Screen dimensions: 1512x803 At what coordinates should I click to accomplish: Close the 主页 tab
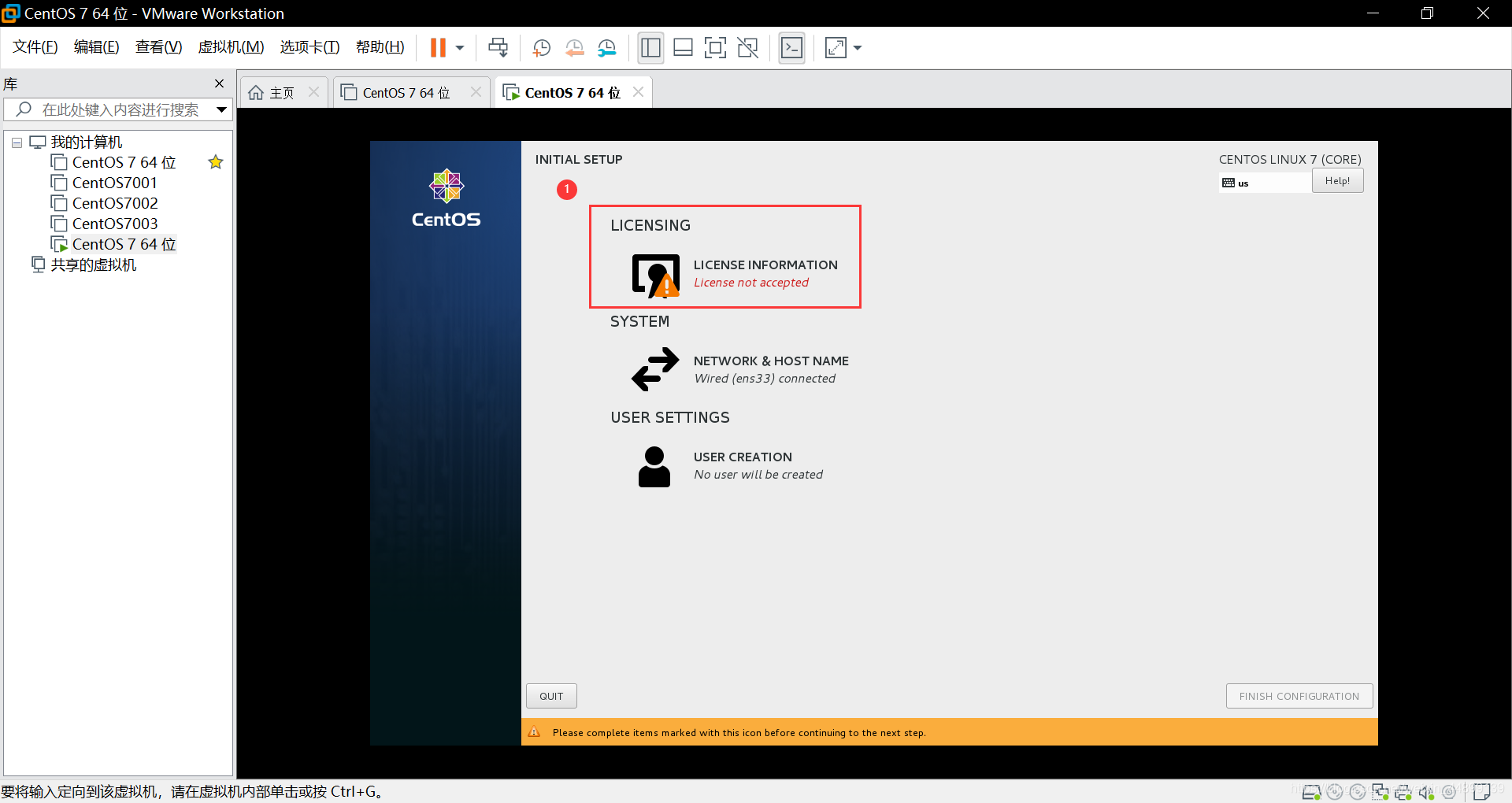coord(313,92)
